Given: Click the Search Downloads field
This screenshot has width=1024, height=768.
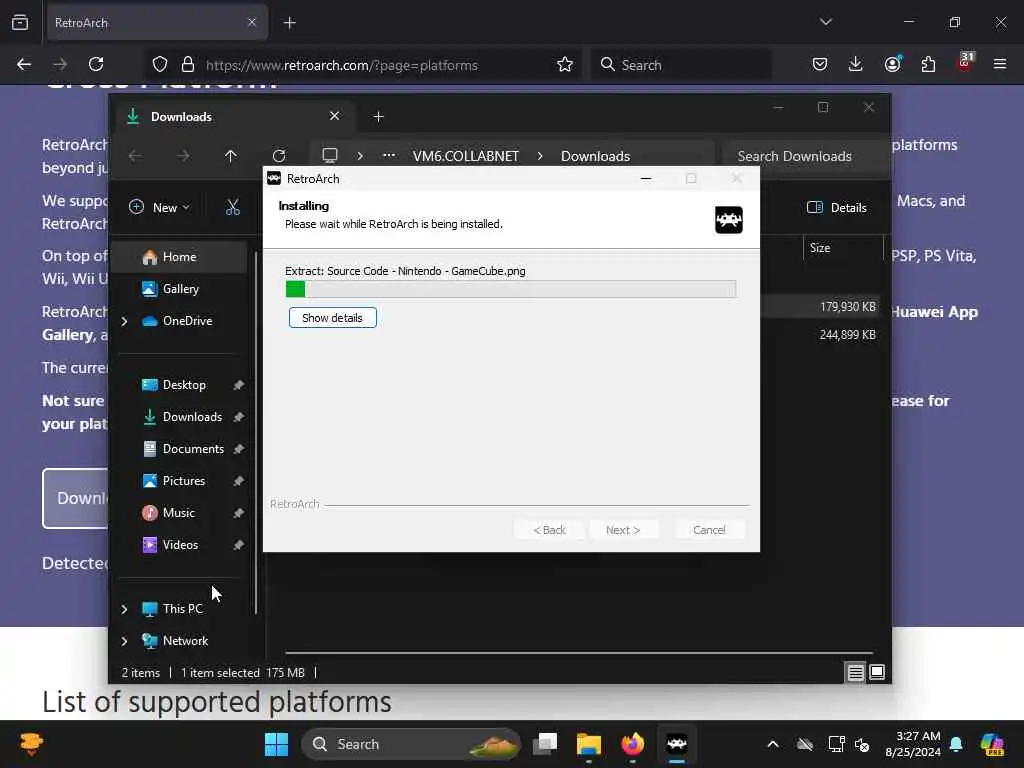Looking at the screenshot, I should point(807,156).
